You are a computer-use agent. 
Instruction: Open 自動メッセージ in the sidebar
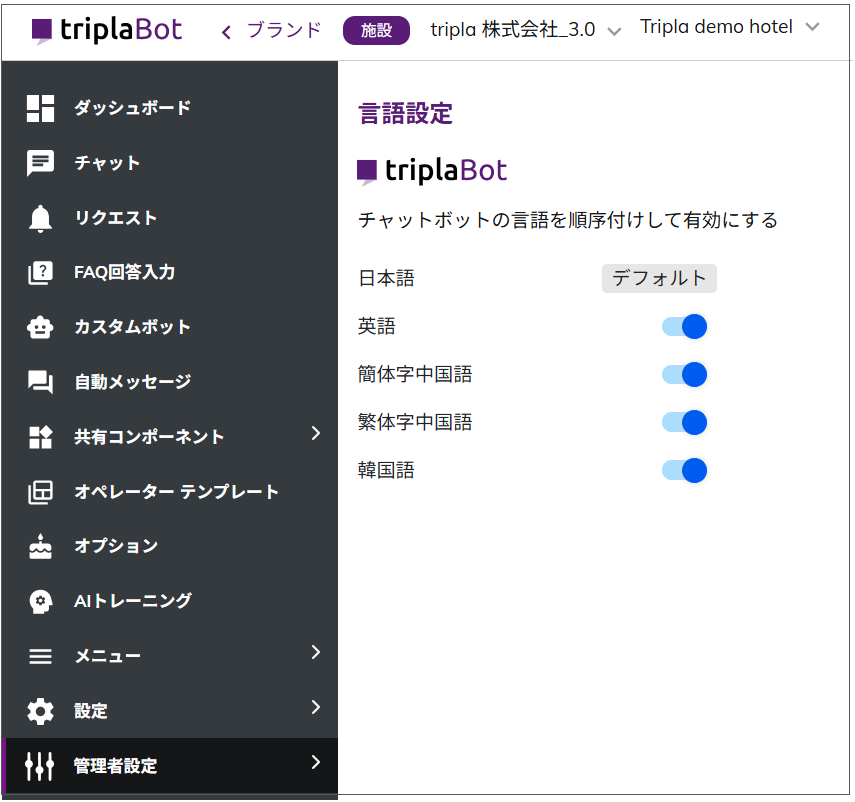tap(170, 382)
